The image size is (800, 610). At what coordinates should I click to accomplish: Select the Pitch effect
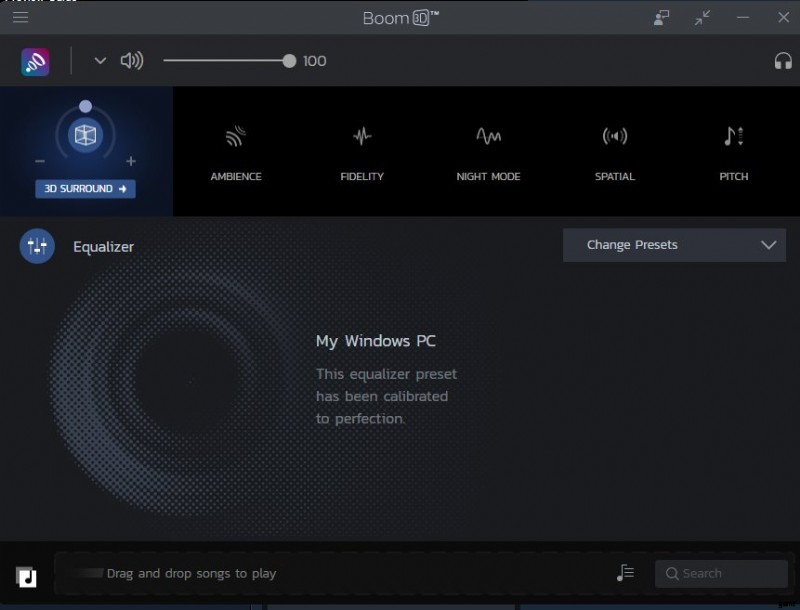(x=734, y=152)
